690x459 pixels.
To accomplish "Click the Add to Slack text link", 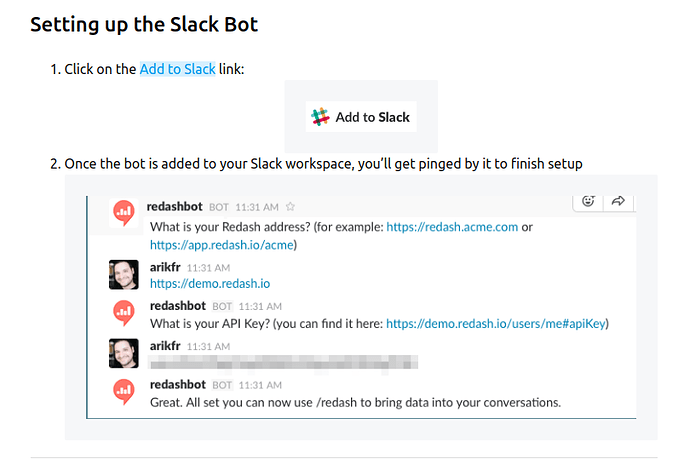I will (177, 69).
